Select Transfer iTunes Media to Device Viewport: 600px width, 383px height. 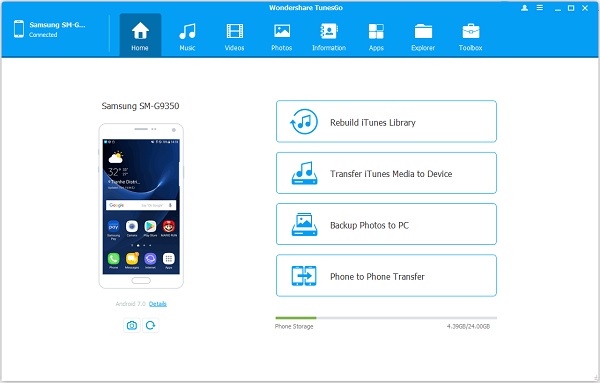pyautogui.click(x=386, y=173)
